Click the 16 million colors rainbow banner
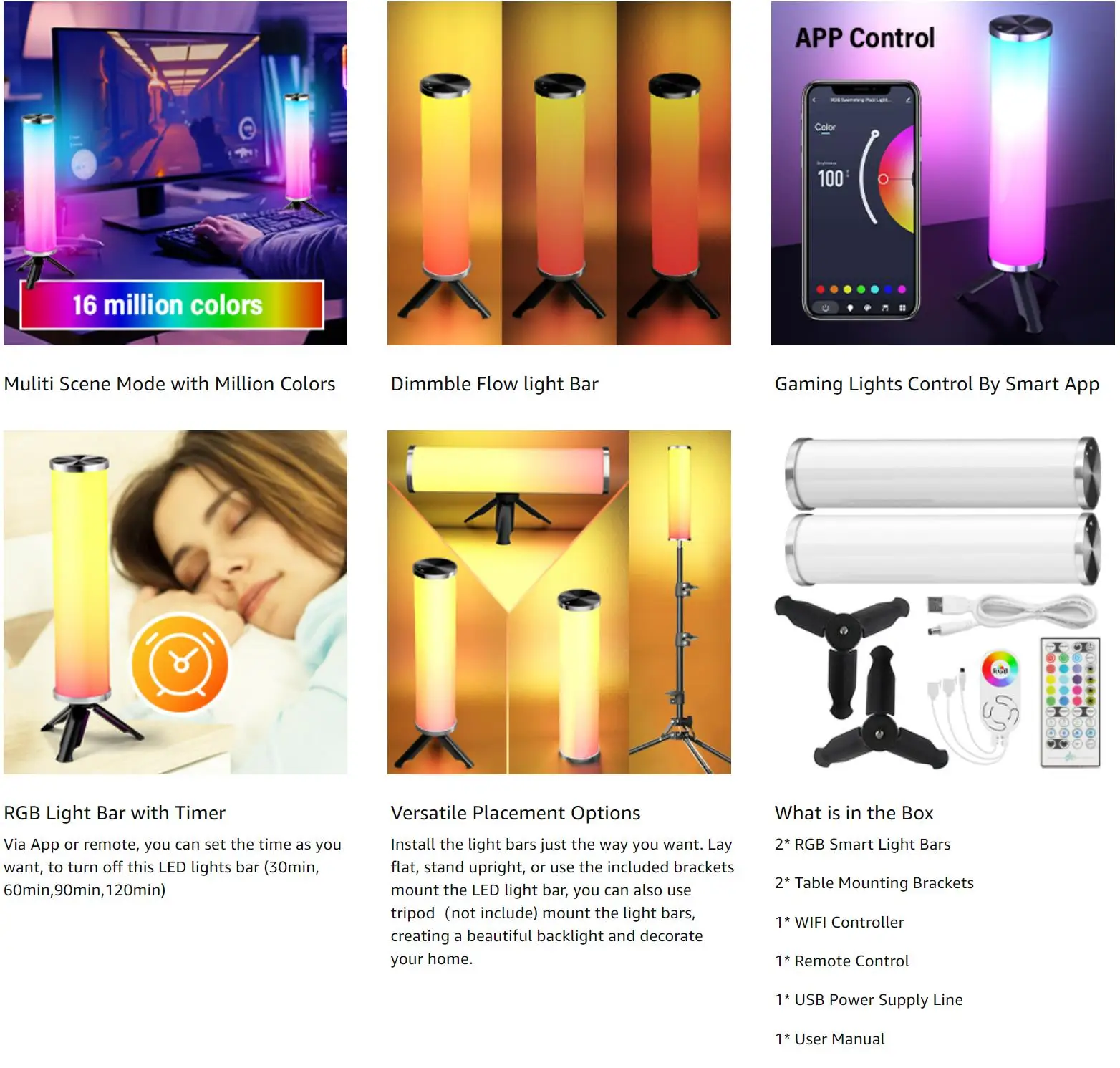 click(172, 305)
